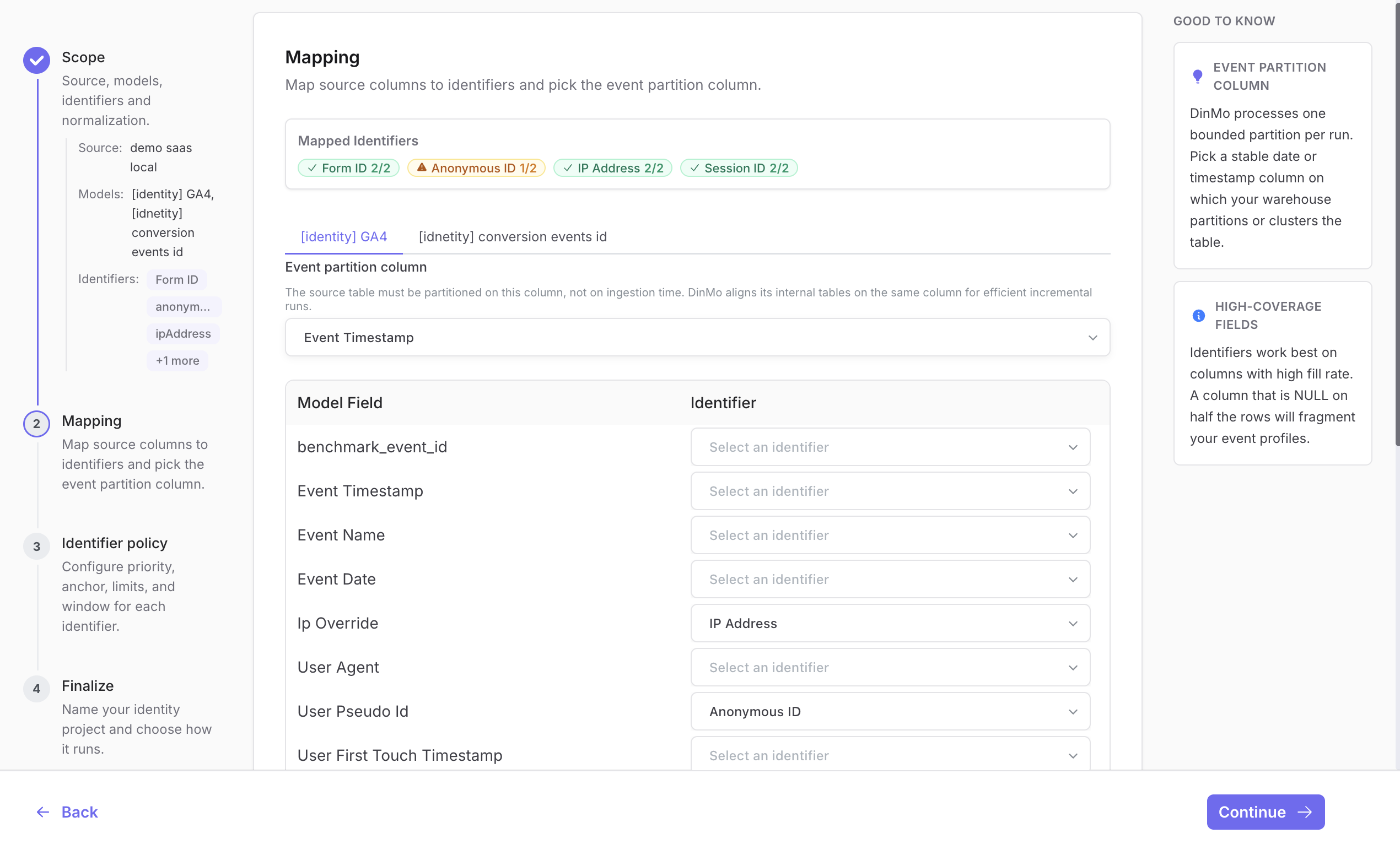The height and width of the screenshot is (844, 1400).
Task: Click the Mapping step number 2 circle
Action: pos(36,423)
